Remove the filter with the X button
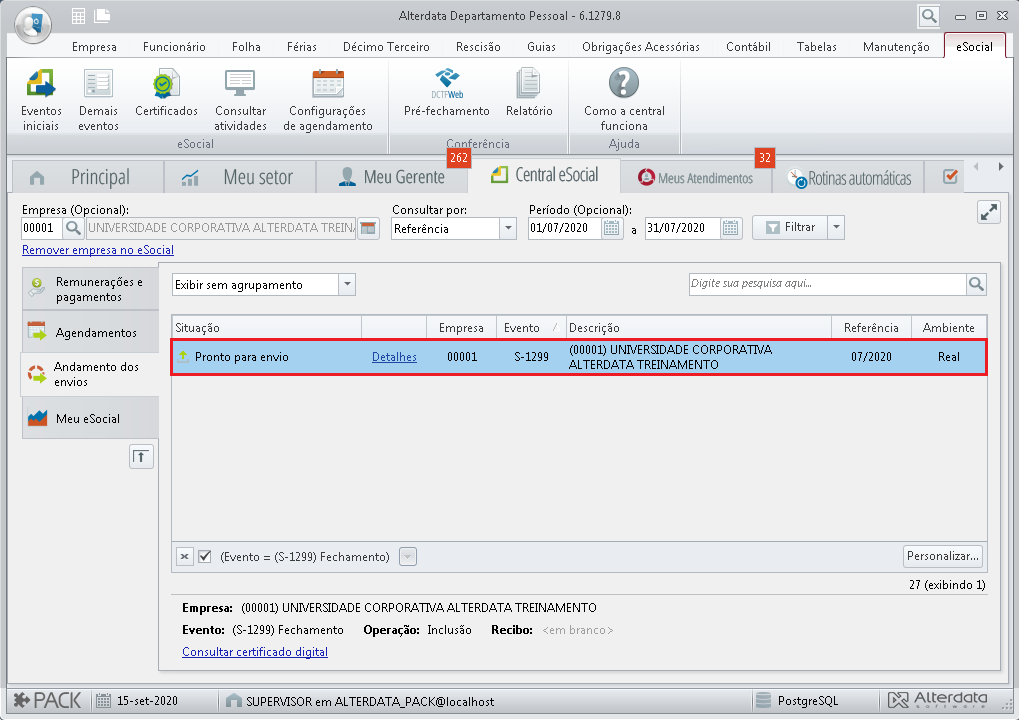 185,557
